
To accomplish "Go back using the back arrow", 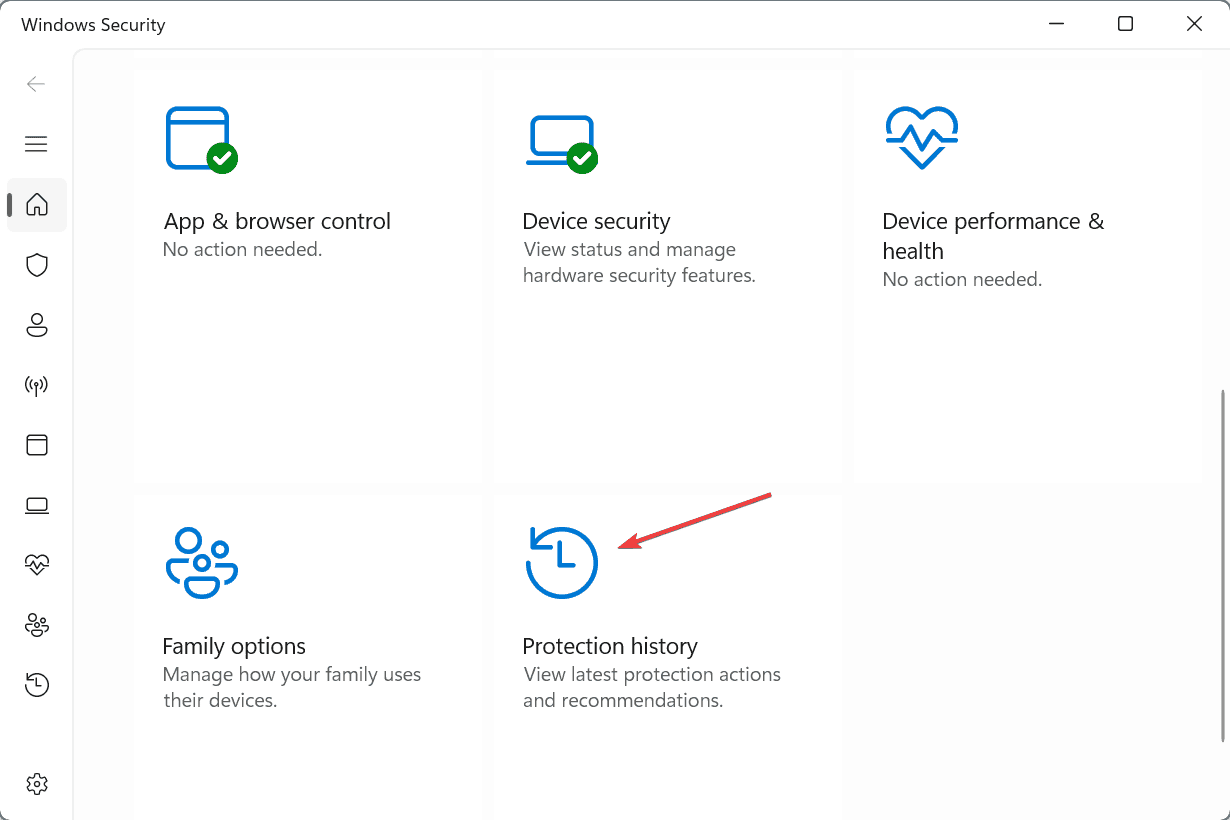I will point(36,84).
